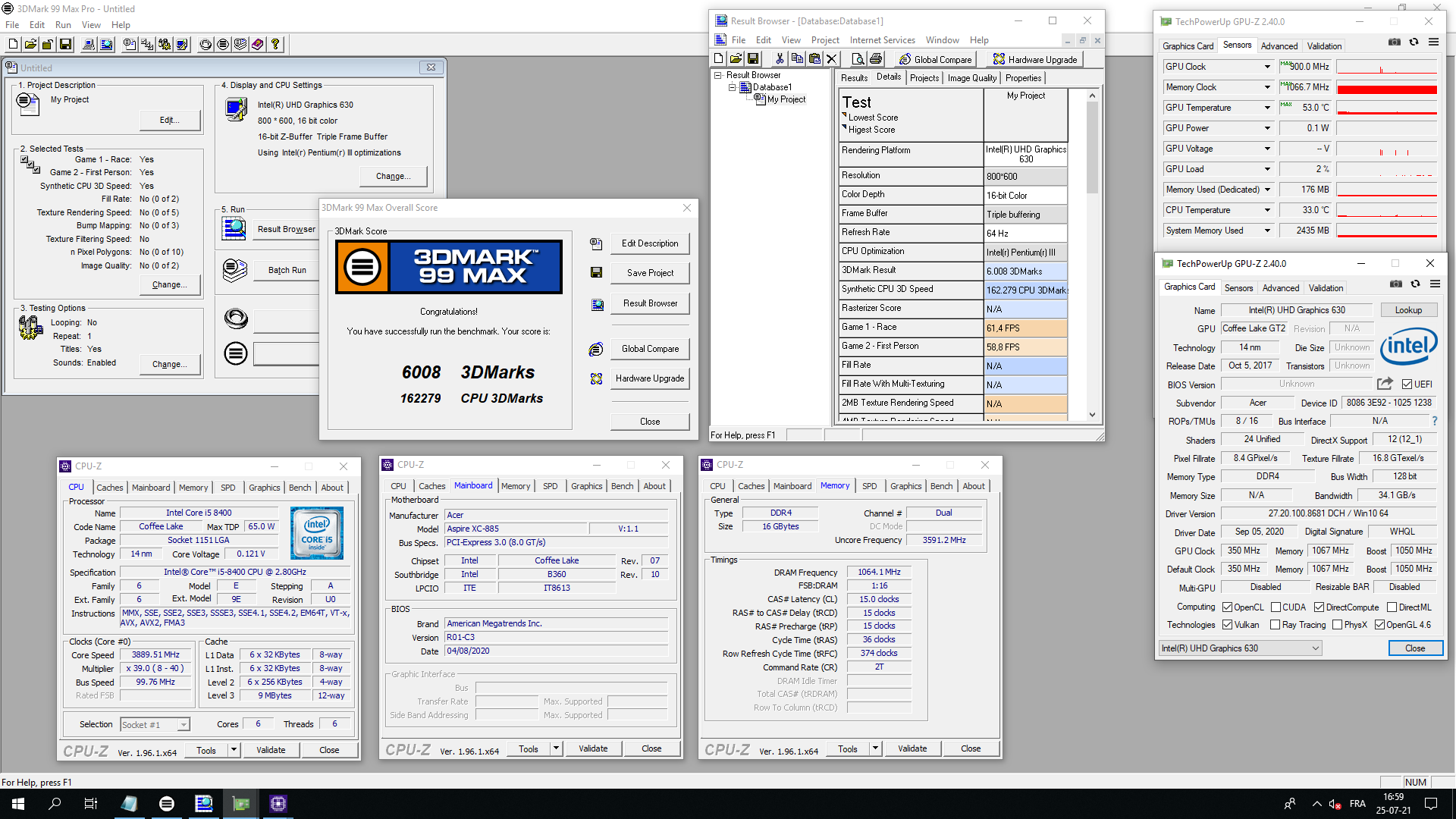This screenshot has height=819, width=1456.
Task: Open GPU Clock sensor dropdown
Action: click(1266, 67)
